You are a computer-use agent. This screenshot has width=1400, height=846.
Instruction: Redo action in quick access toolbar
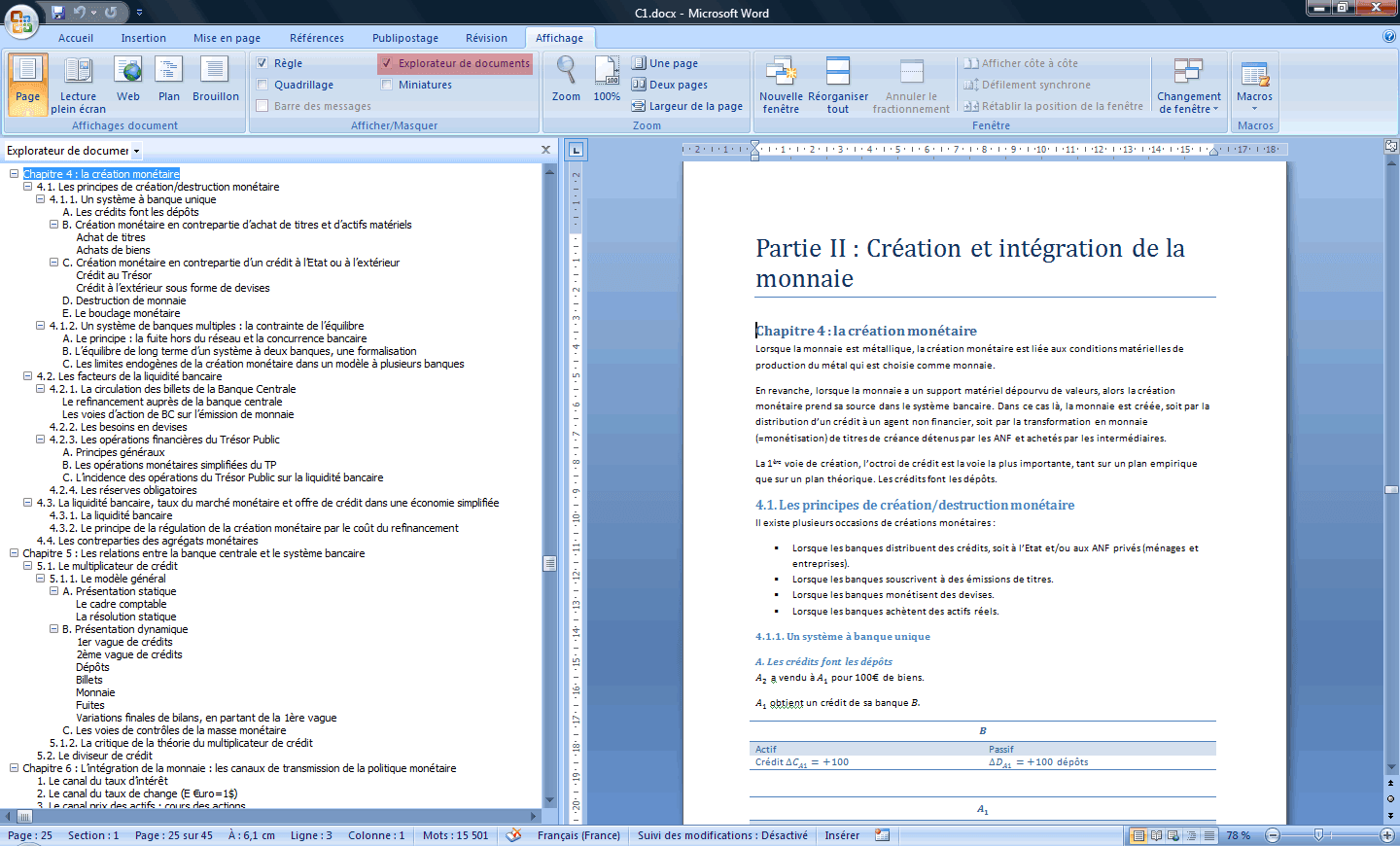click(x=111, y=13)
